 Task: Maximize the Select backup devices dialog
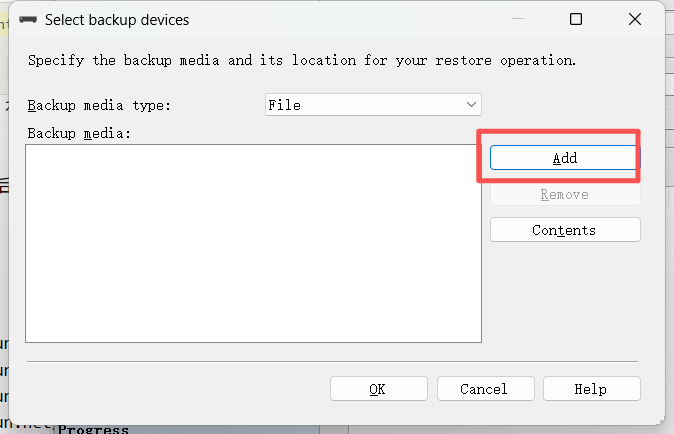point(576,19)
